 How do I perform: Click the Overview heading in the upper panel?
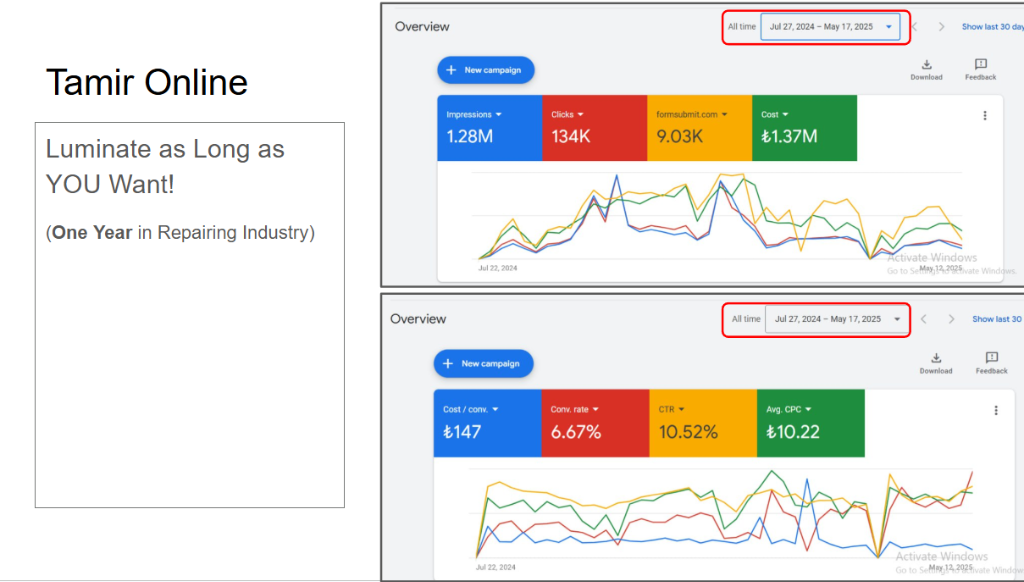tap(422, 27)
